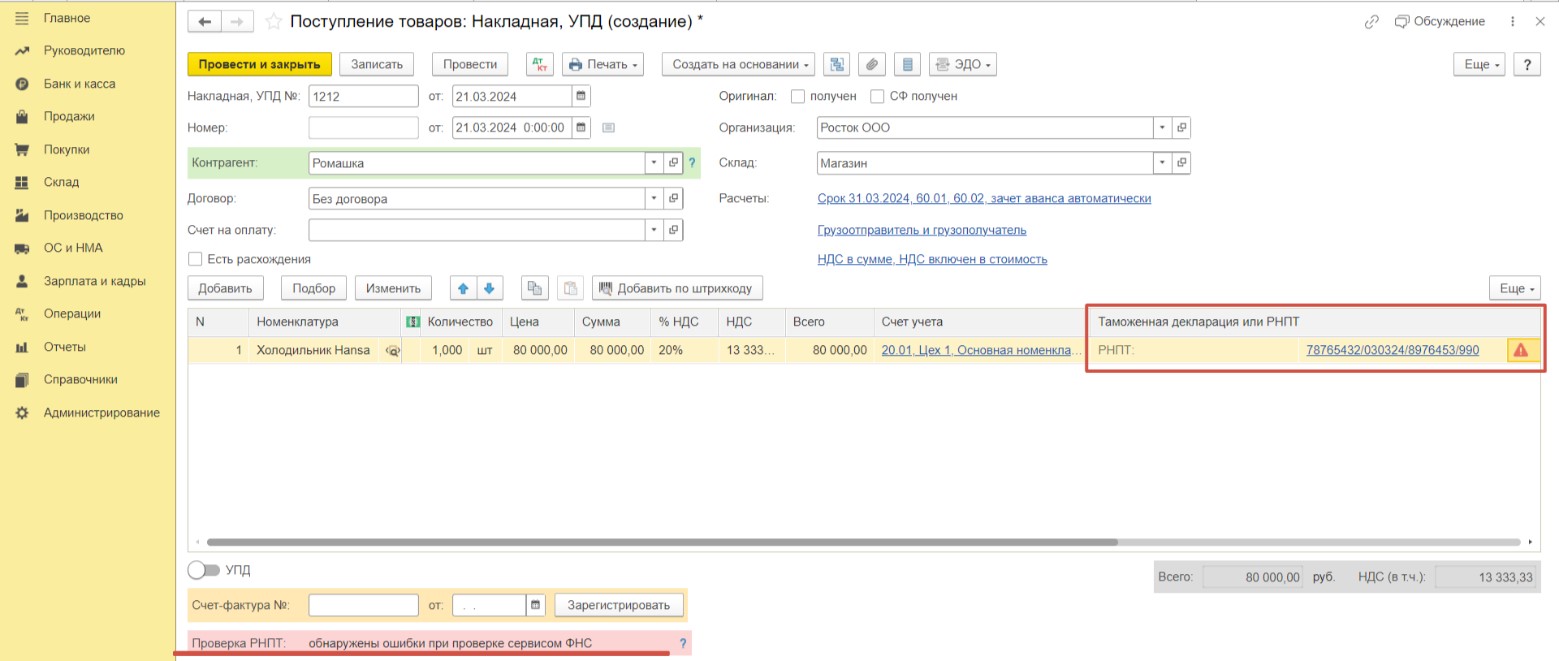Click Подбор button
Screen dimensions: 1559x661
click(x=314, y=288)
